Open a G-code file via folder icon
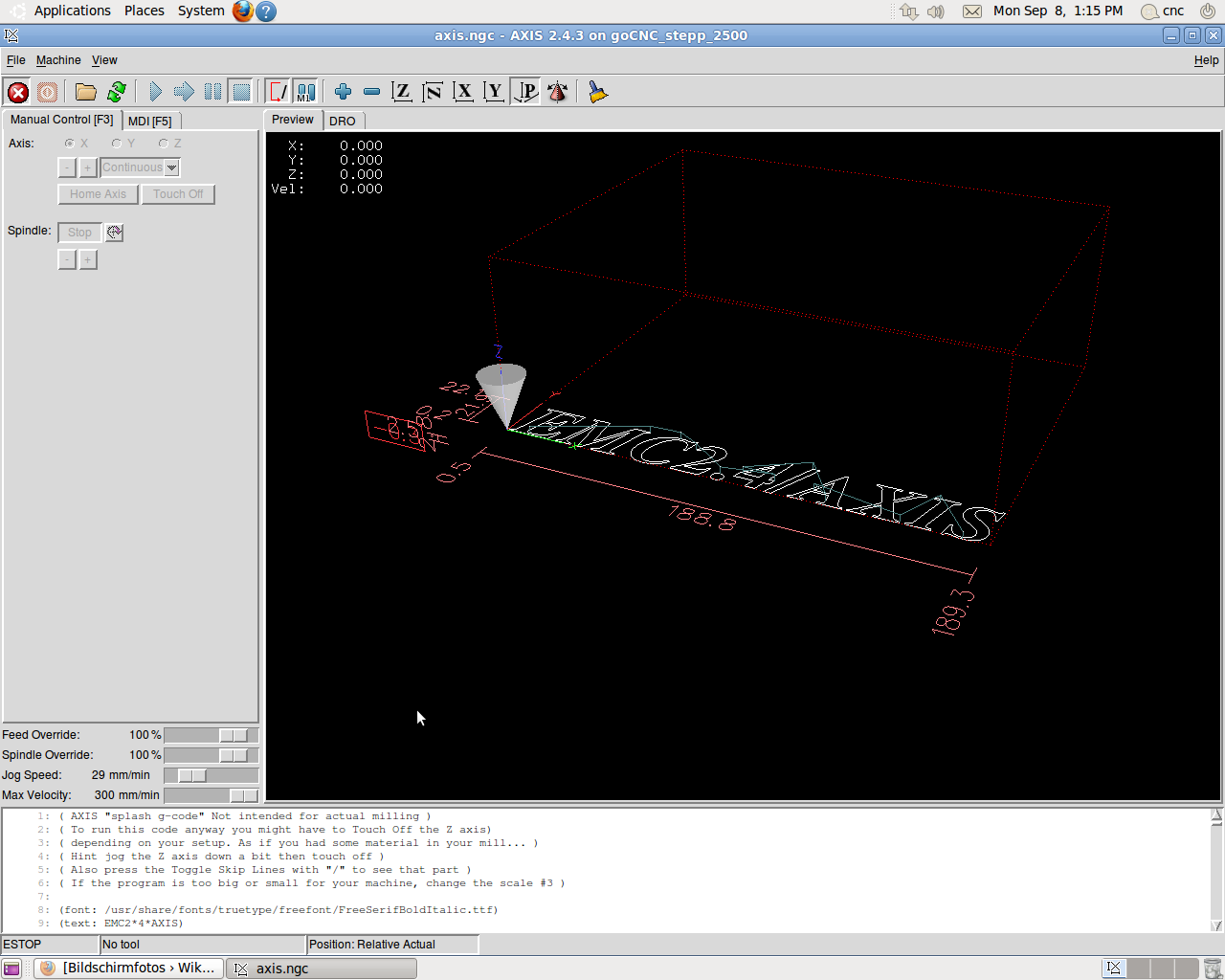1225x980 pixels. click(86, 92)
